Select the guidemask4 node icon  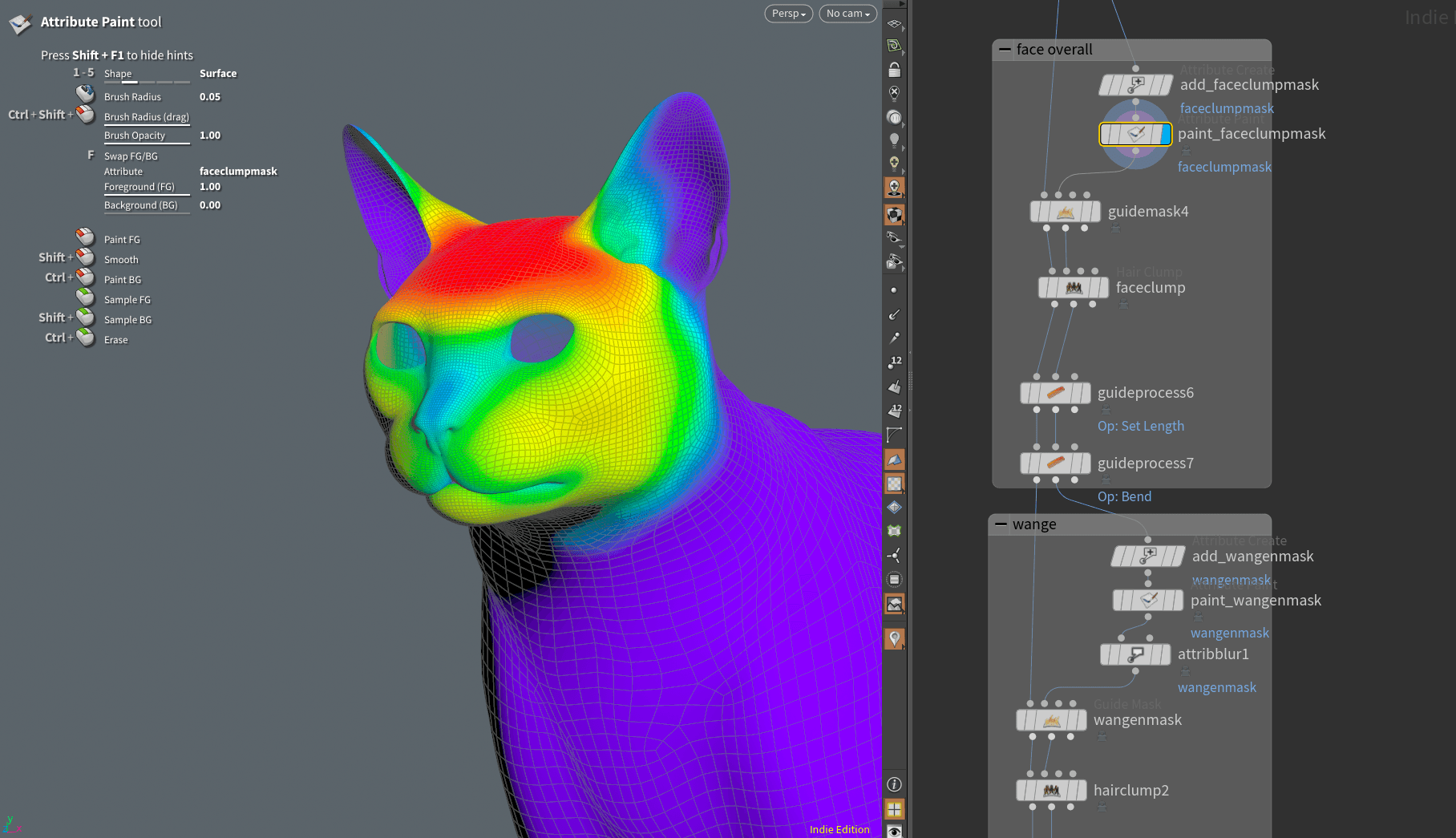[x=1065, y=212]
